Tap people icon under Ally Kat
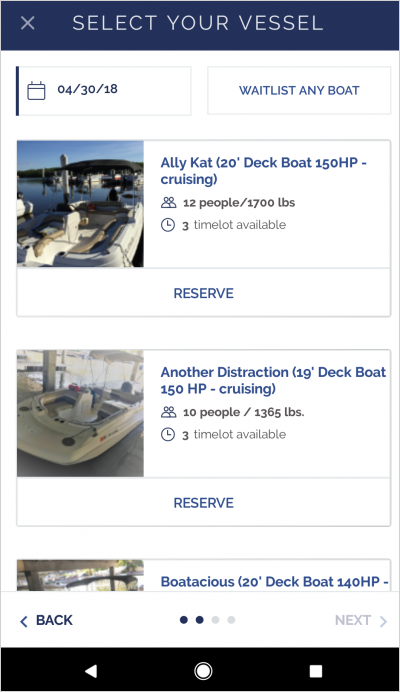 168,203
